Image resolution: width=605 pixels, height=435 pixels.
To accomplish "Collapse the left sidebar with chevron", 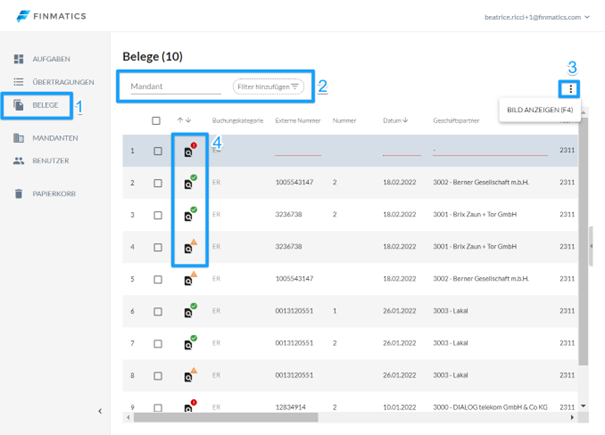I will pos(100,411).
